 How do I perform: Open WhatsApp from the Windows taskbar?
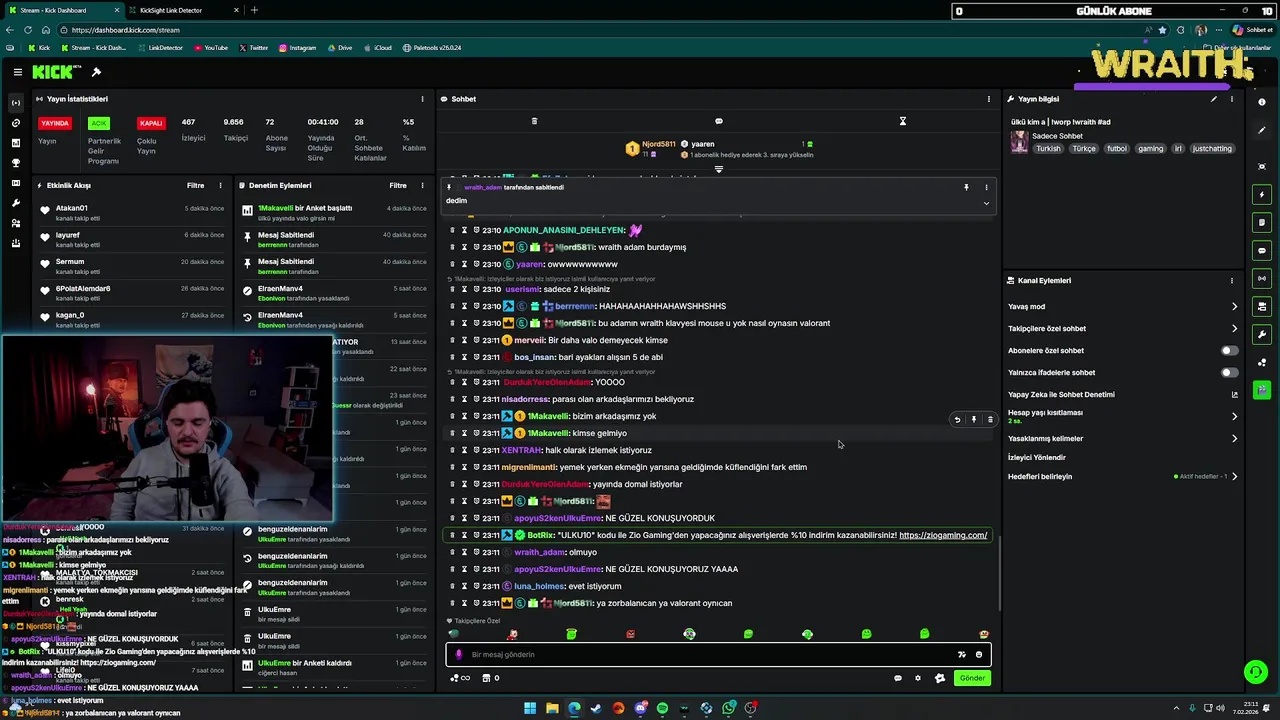click(729, 708)
